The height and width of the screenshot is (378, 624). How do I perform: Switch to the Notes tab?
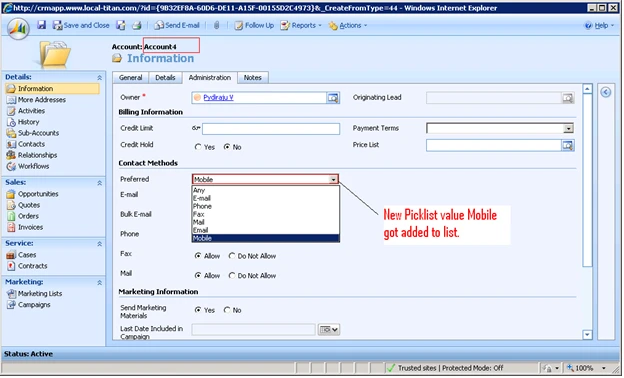point(253,78)
